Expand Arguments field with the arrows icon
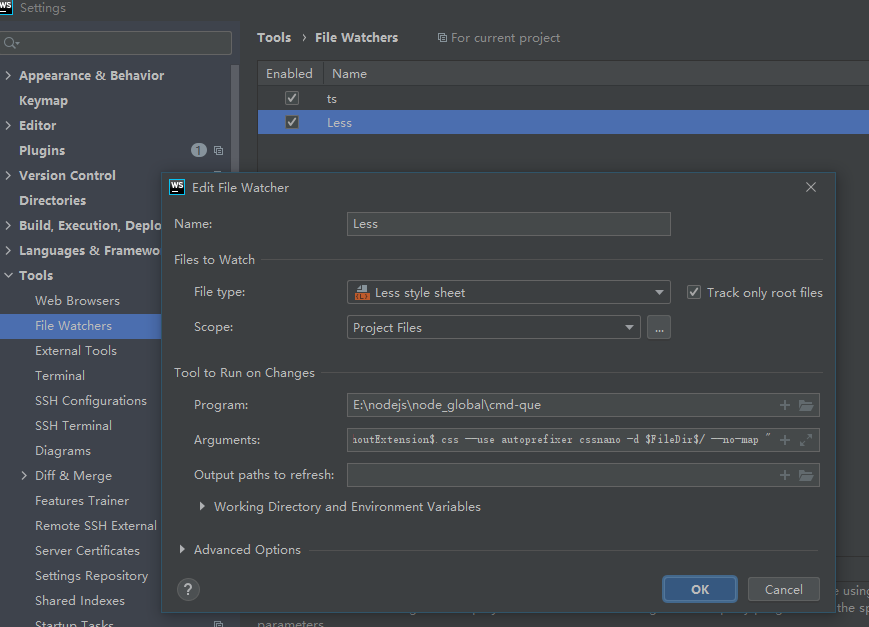Viewport: 869px width, 627px height. coord(806,440)
